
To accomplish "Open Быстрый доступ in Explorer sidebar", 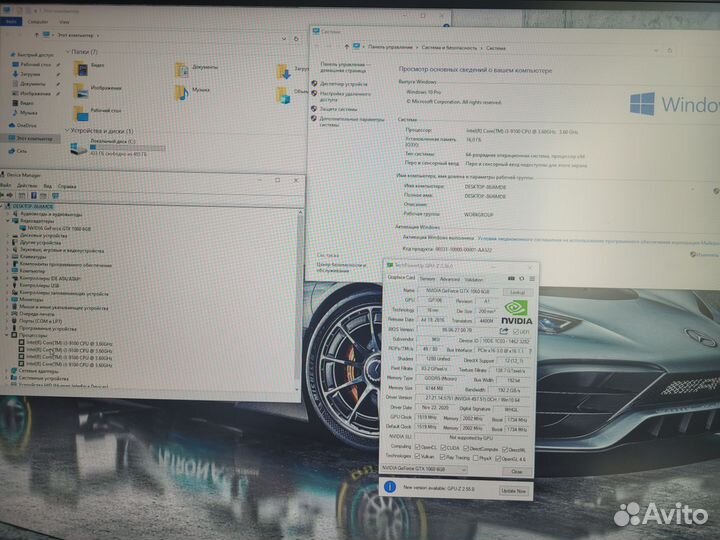I will 31,55.
